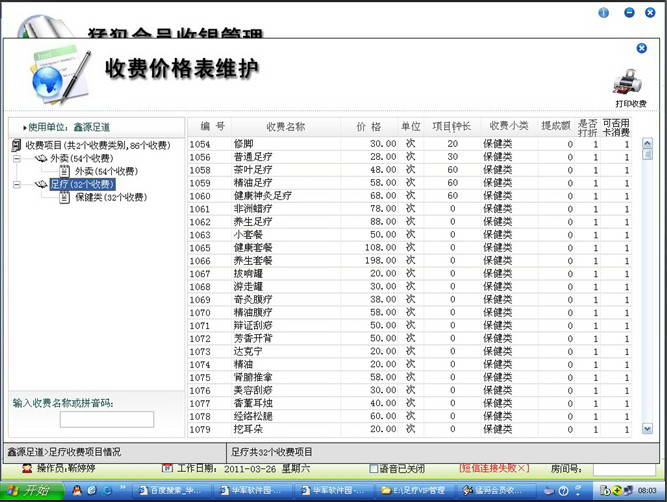Select the 芳香开背 row

410,338
